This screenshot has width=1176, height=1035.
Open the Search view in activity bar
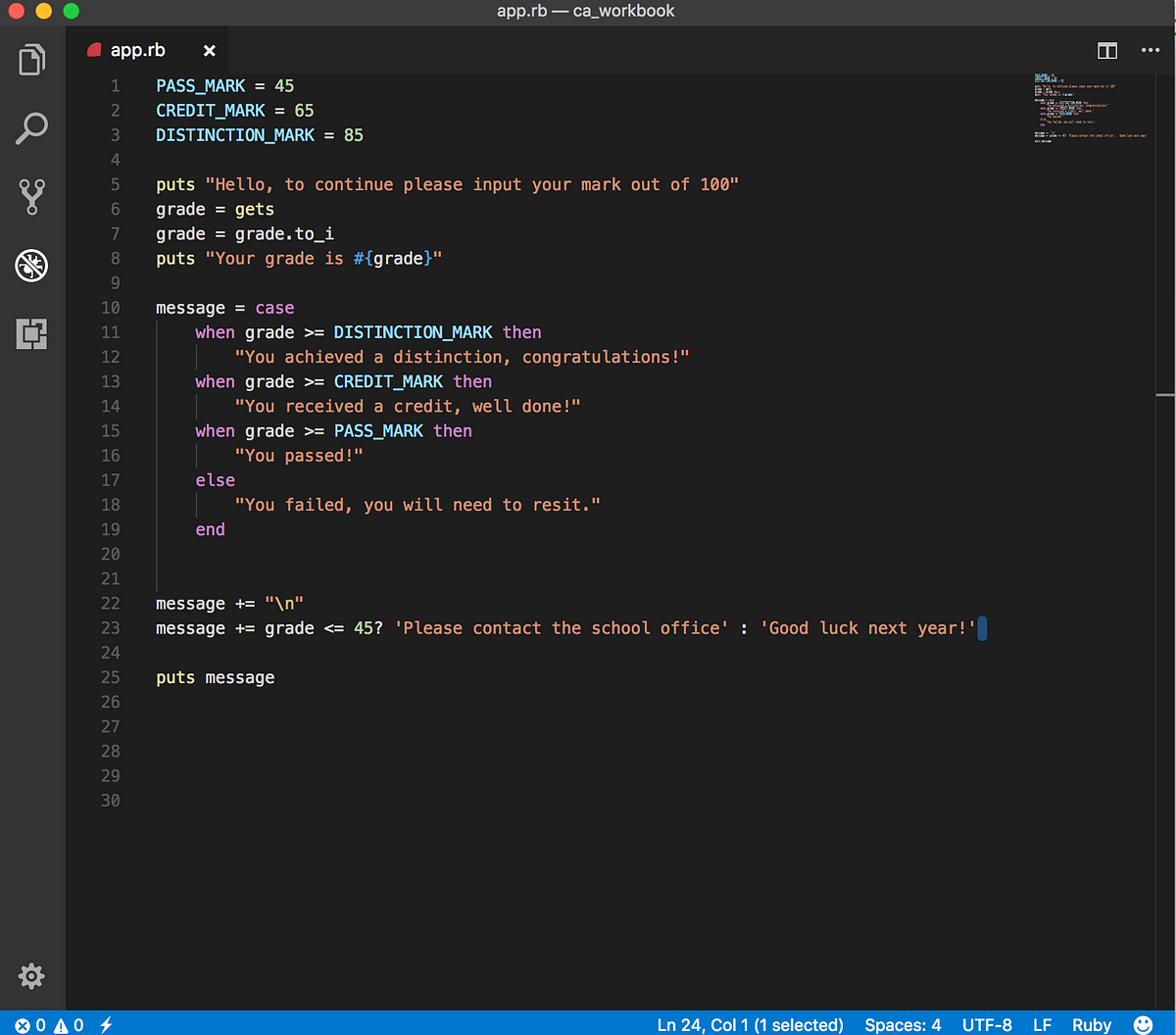tap(32, 128)
